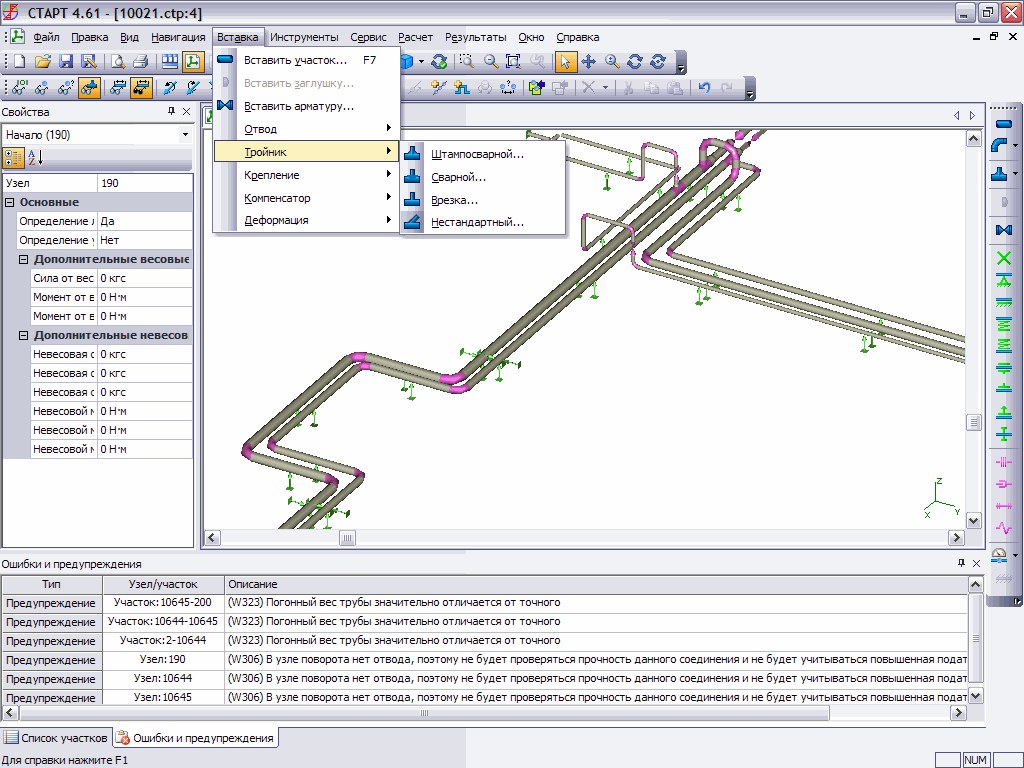Open the Начало (190) dropdown

point(185,134)
